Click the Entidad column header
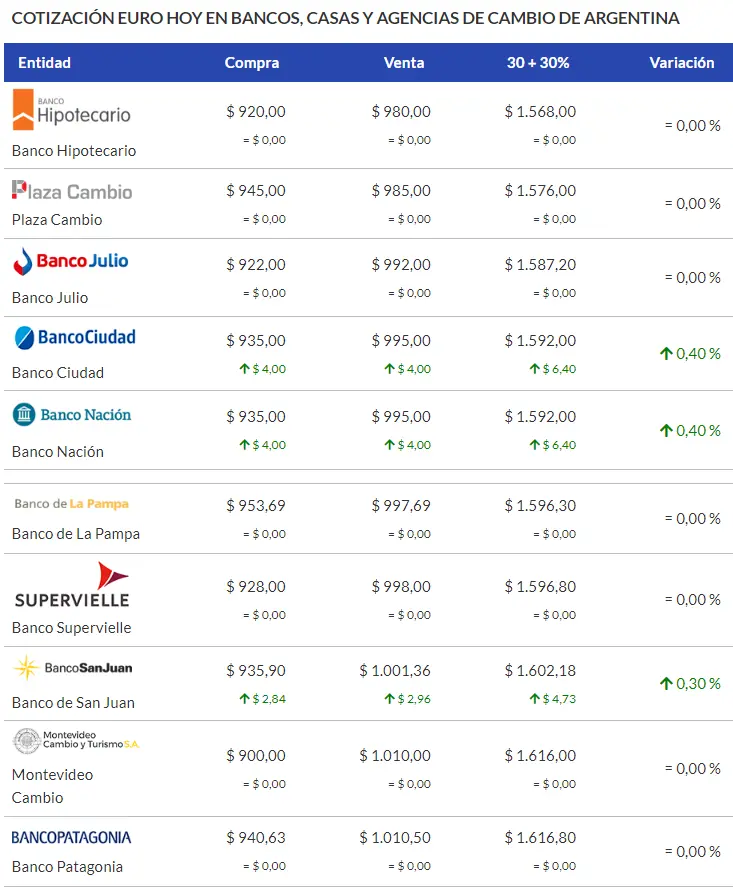This screenshot has height=887, width=733. (x=44, y=63)
